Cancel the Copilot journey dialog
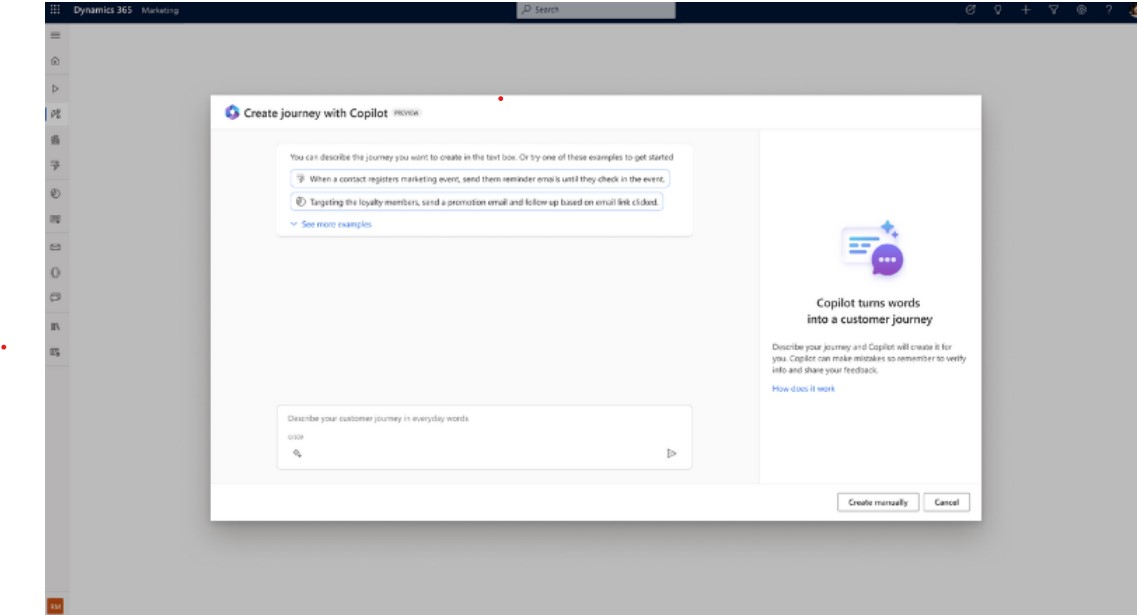Viewport: 1137px width, 615px height. [x=946, y=502]
